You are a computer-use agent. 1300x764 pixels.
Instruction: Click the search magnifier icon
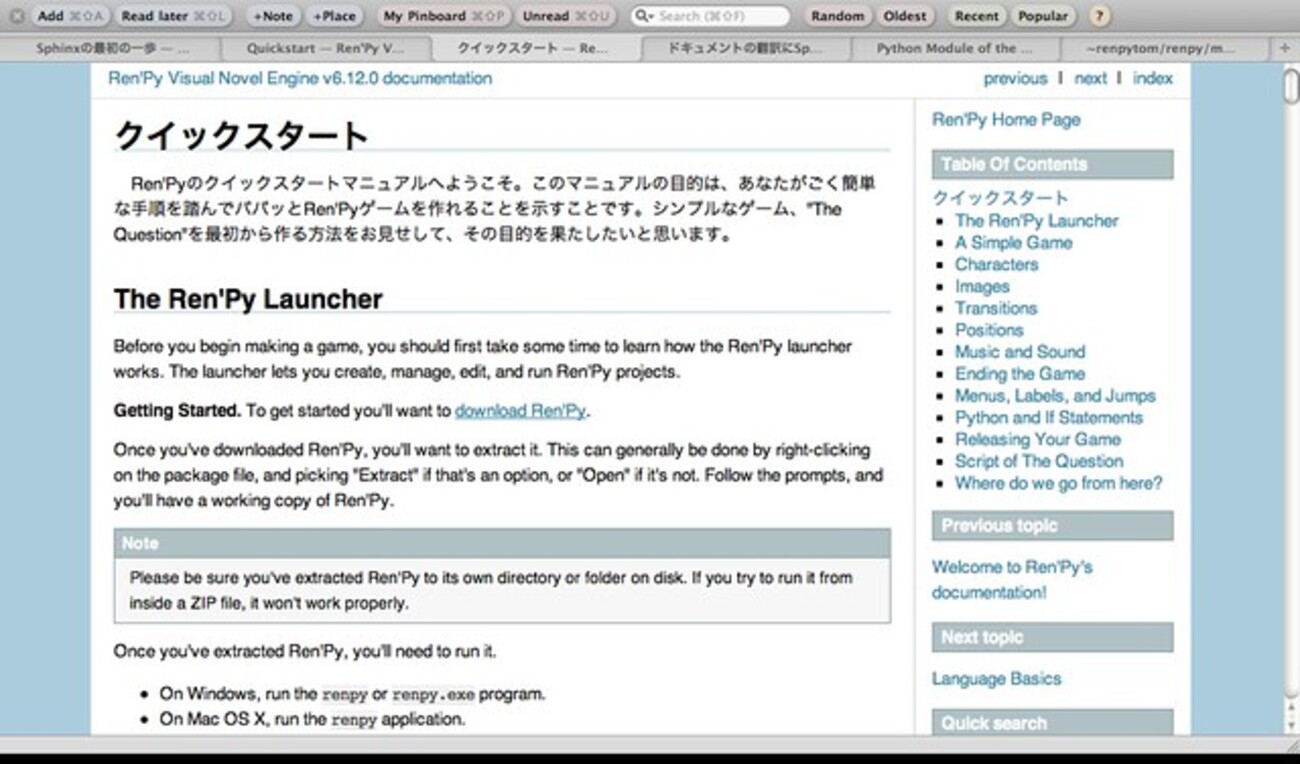click(x=644, y=16)
